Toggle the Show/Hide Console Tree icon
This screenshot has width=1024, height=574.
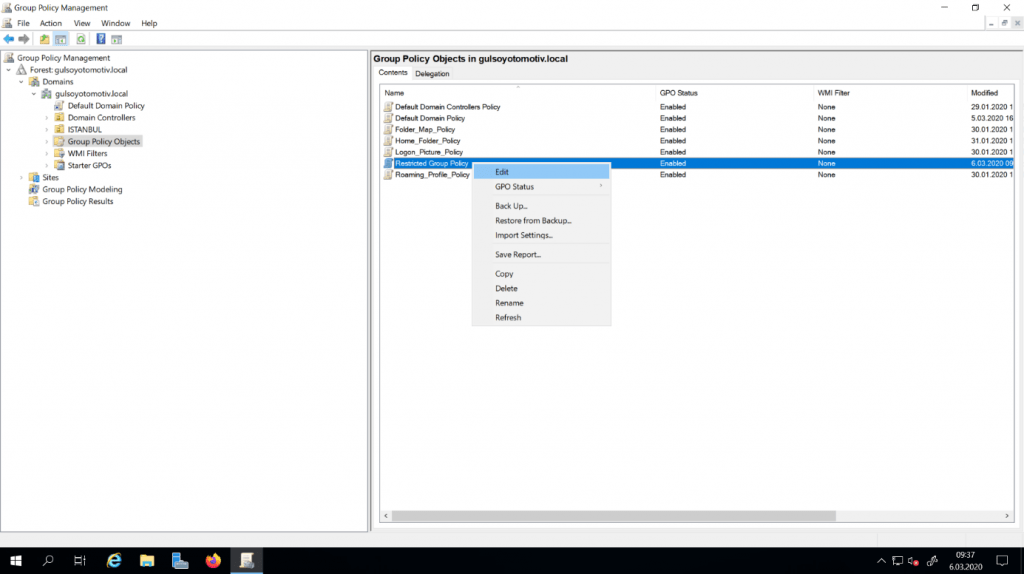[61, 39]
